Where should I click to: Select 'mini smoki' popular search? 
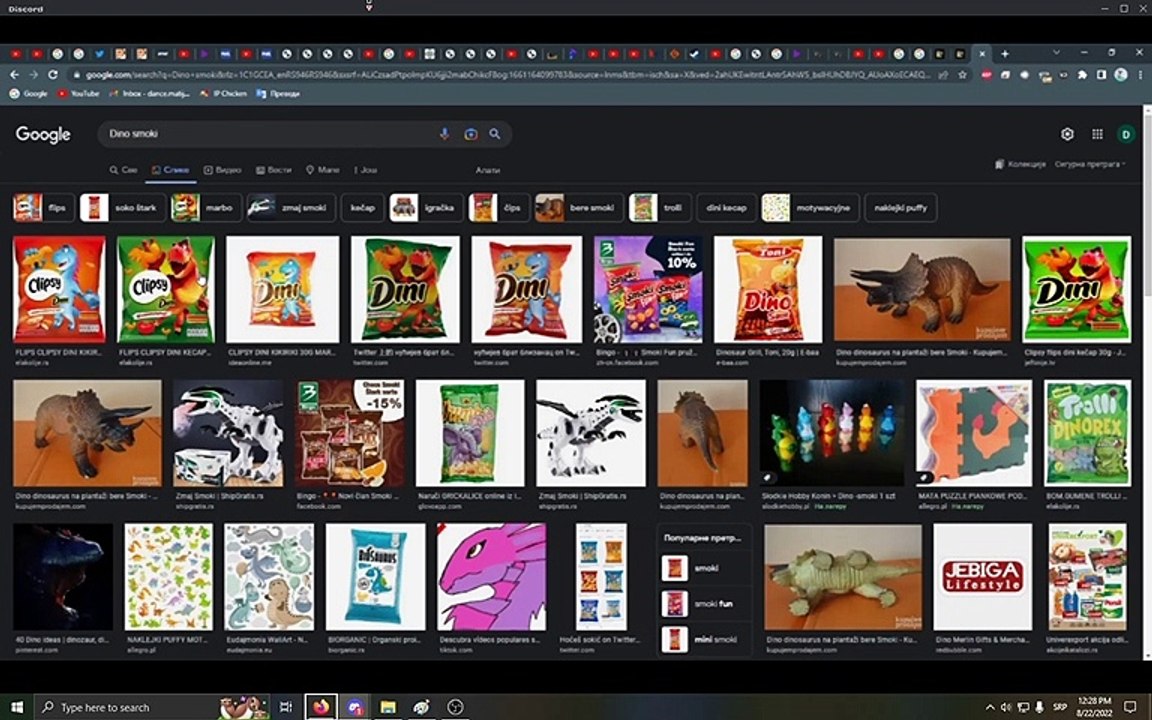point(704,639)
